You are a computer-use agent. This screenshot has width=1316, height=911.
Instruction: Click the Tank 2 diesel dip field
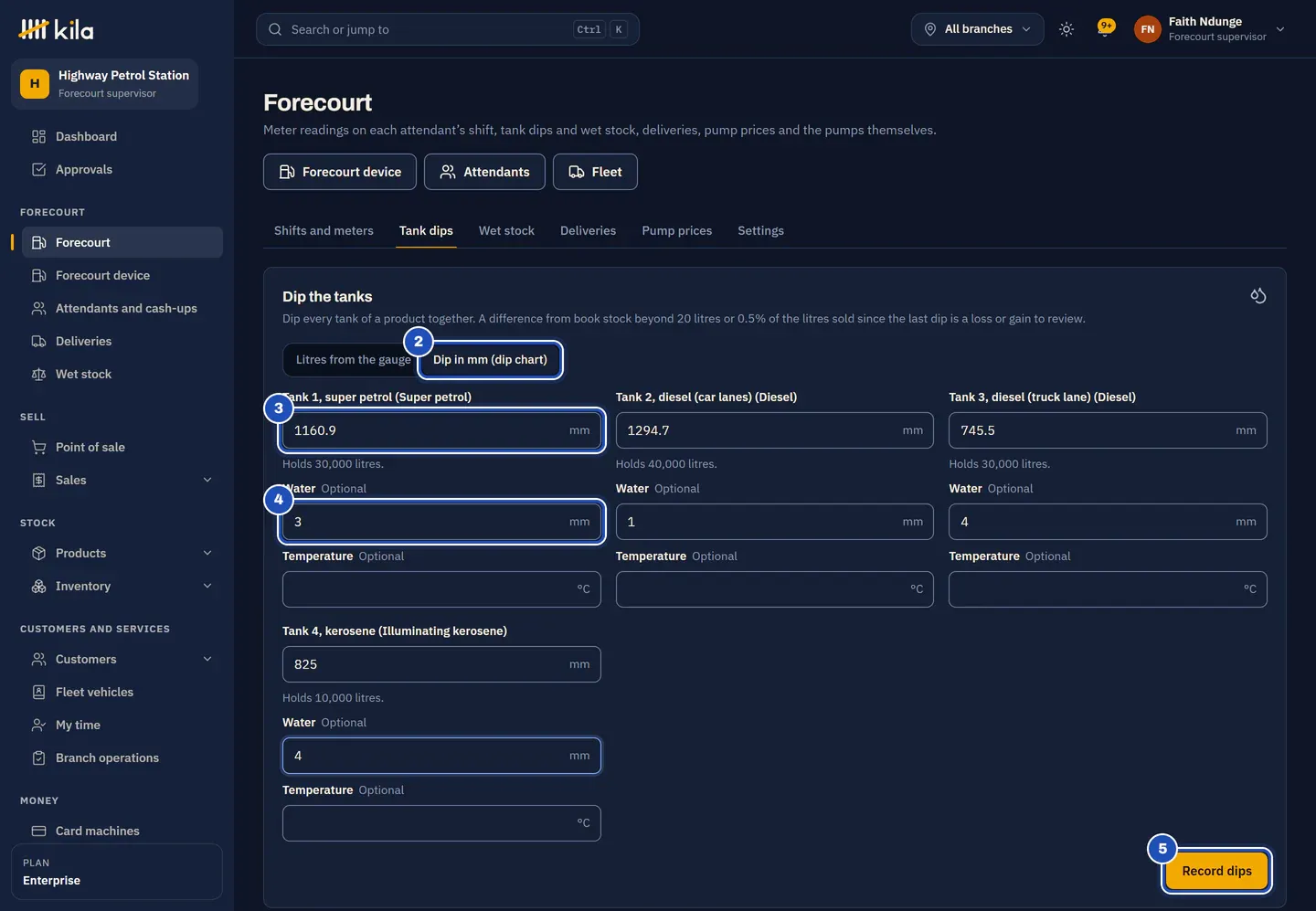[x=774, y=430]
